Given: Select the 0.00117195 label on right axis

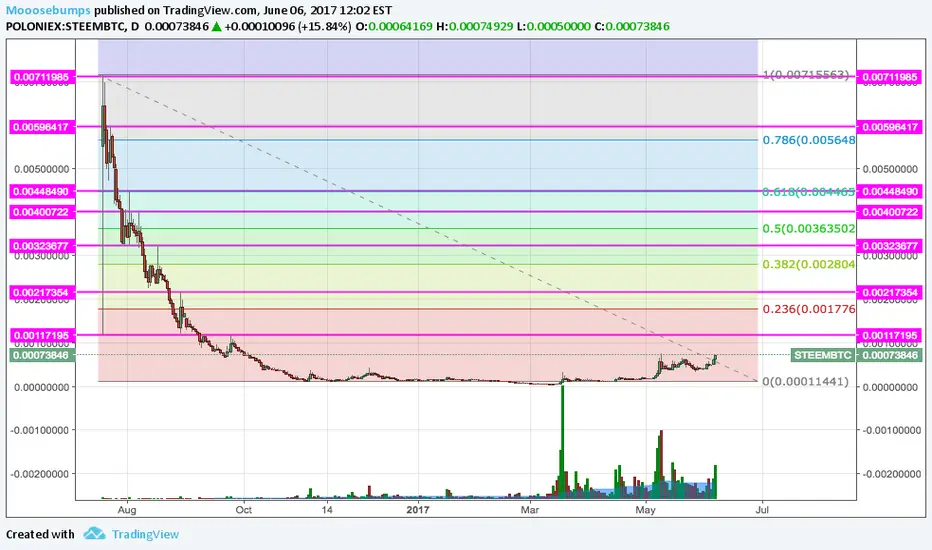Looking at the screenshot, I should (890, 335).
